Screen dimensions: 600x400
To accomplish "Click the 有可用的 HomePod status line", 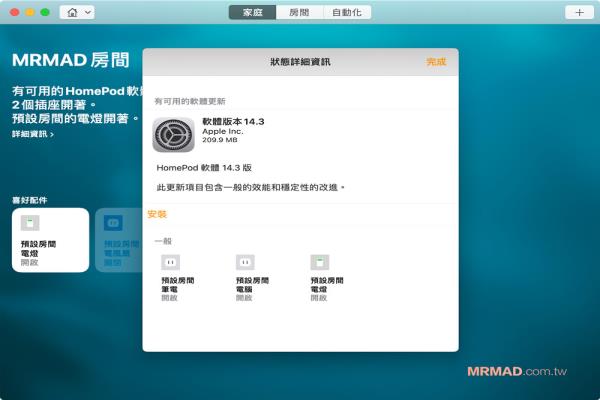I will pyautogui.click(x=77, y=91).
